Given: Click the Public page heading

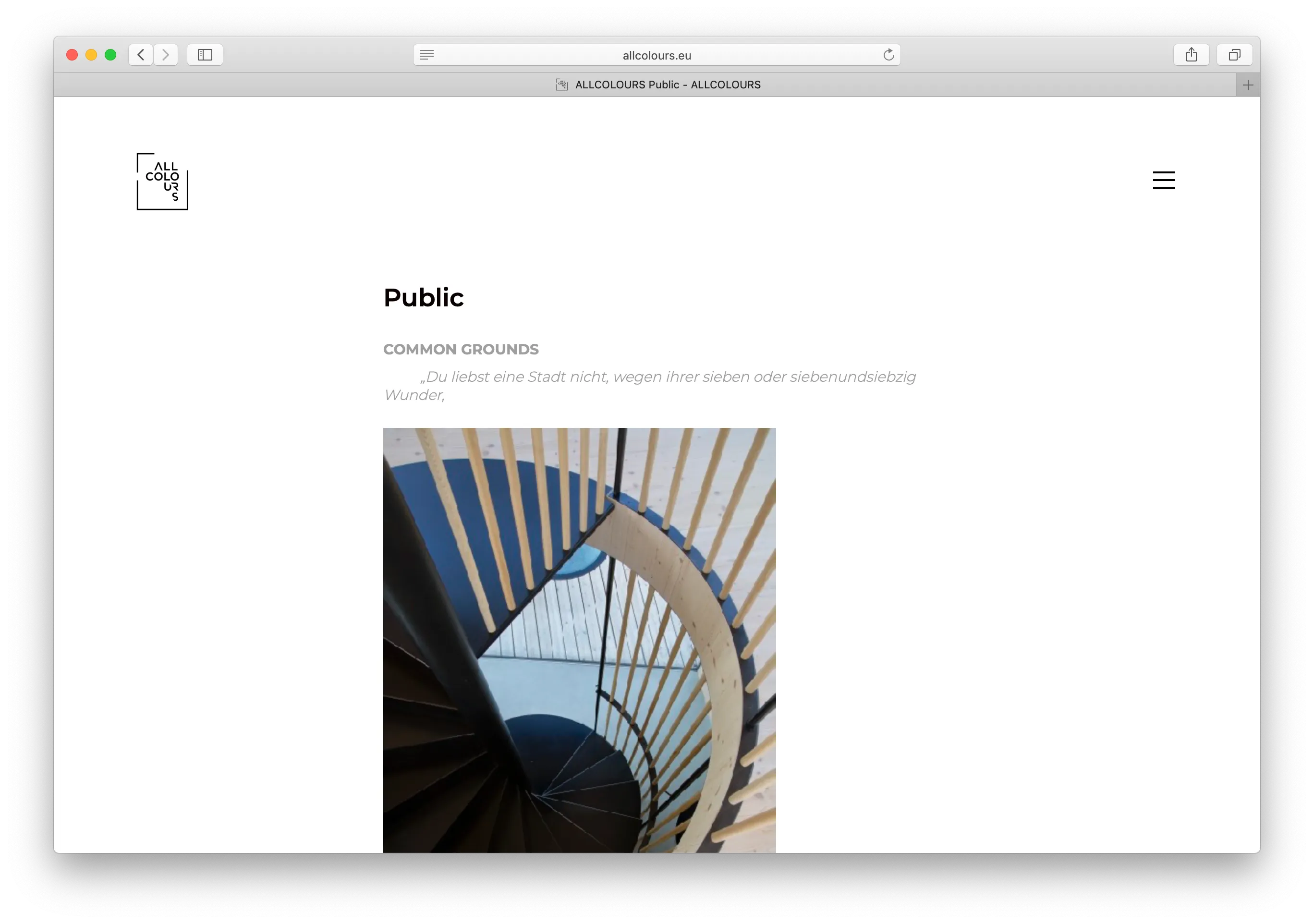Looking at the screenshot, I should tap(424, 298).
